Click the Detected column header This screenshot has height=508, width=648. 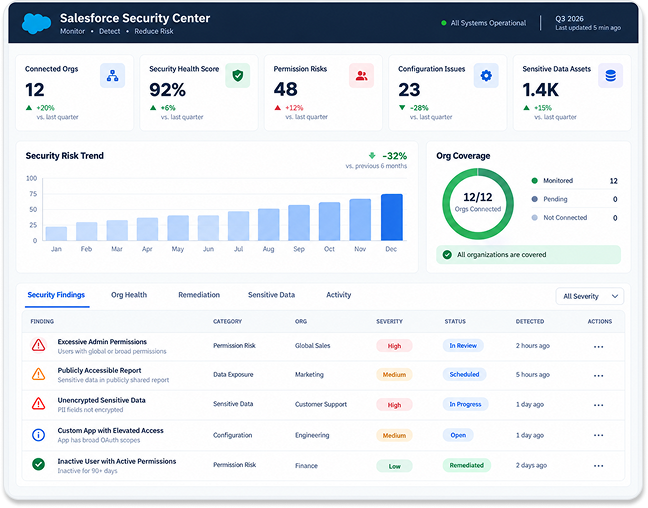[530, 322]
